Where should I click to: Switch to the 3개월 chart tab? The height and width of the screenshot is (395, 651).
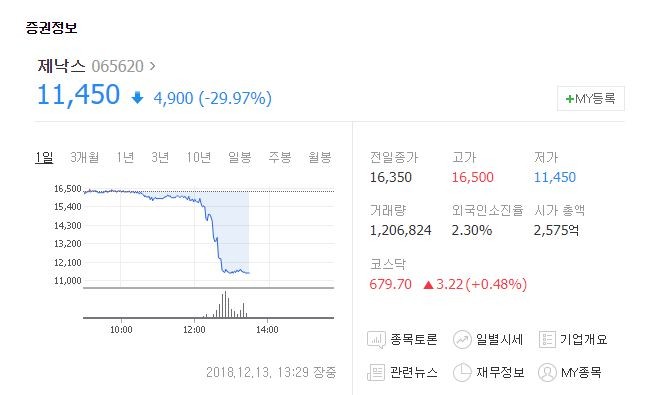click(85, 157)
